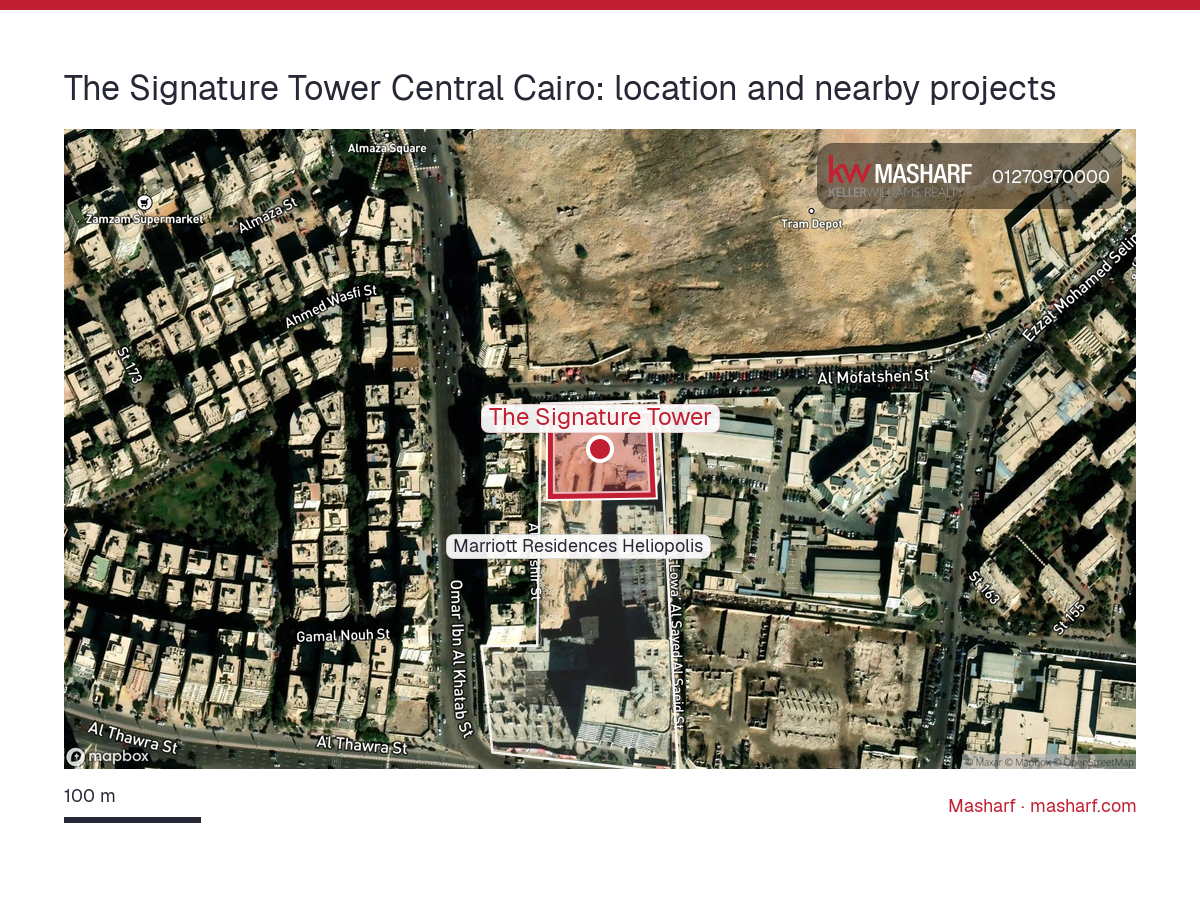The width and height of the screenshot is (1200, 903).
Task: Click the Gamal Nouh St label
Action: point(343,636)
